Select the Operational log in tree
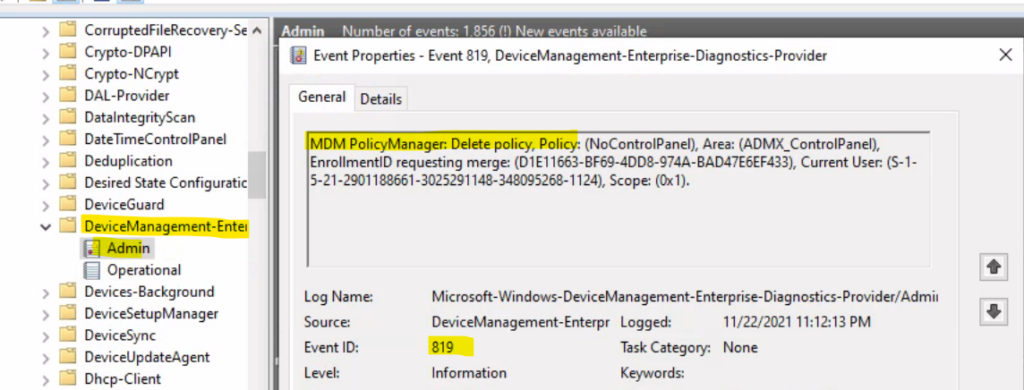The width and height of the screenshot is (1024, 390). 144,270
